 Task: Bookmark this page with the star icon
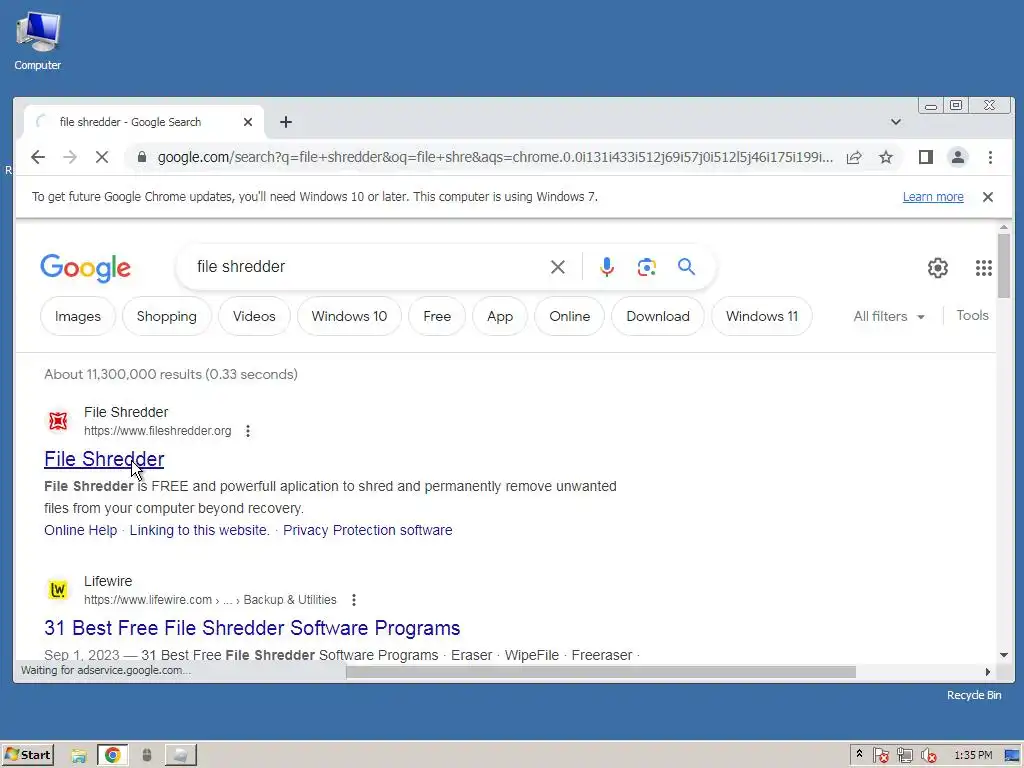886,157
